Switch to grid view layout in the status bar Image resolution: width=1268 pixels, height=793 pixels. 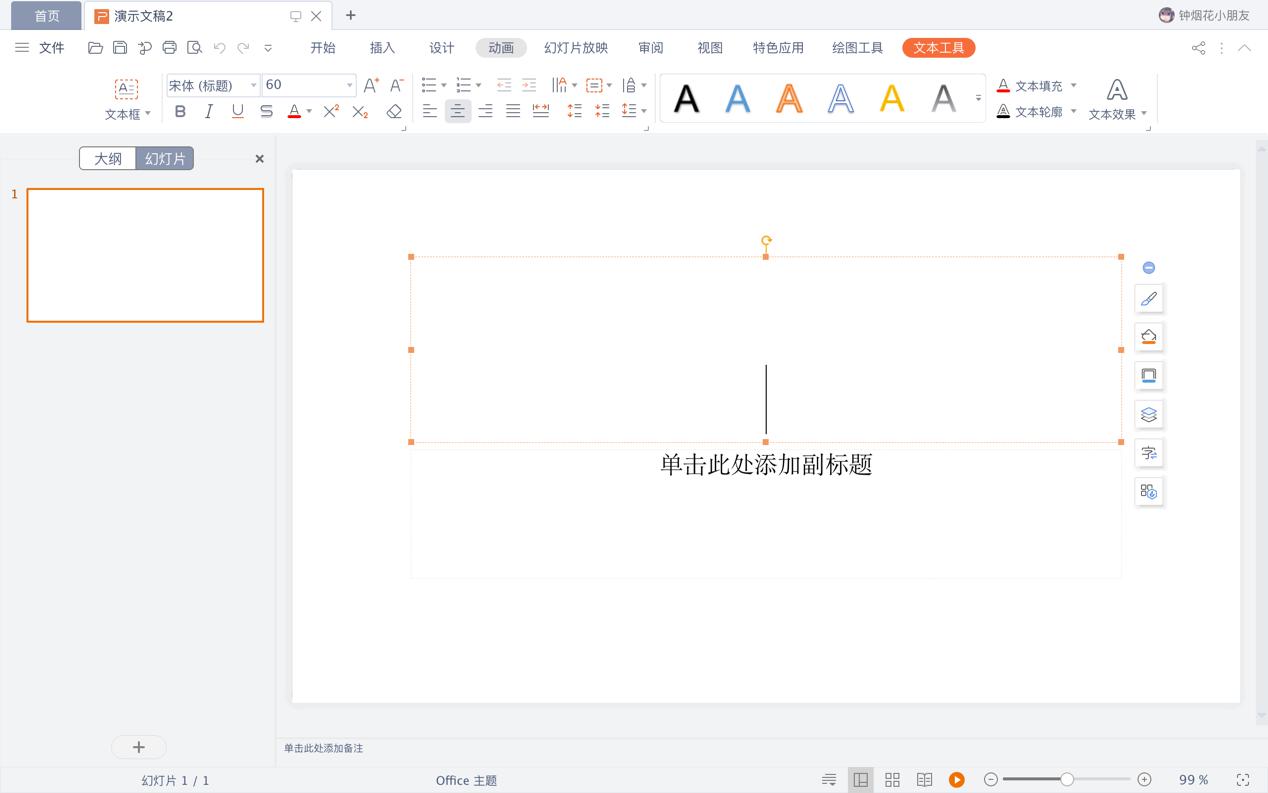pyautogui.click(x=892, y=779)
